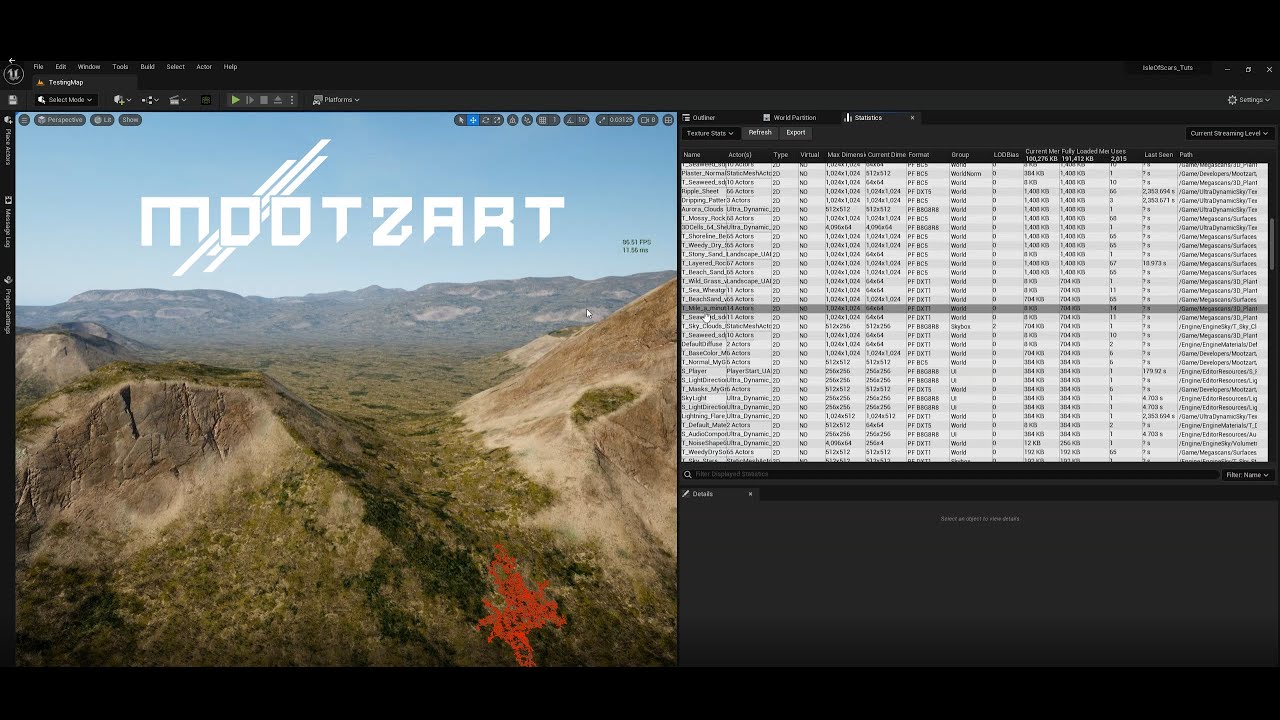1280x720 pixels.
Task: Open the Platforms dropdown
Action: pos(336,100)
